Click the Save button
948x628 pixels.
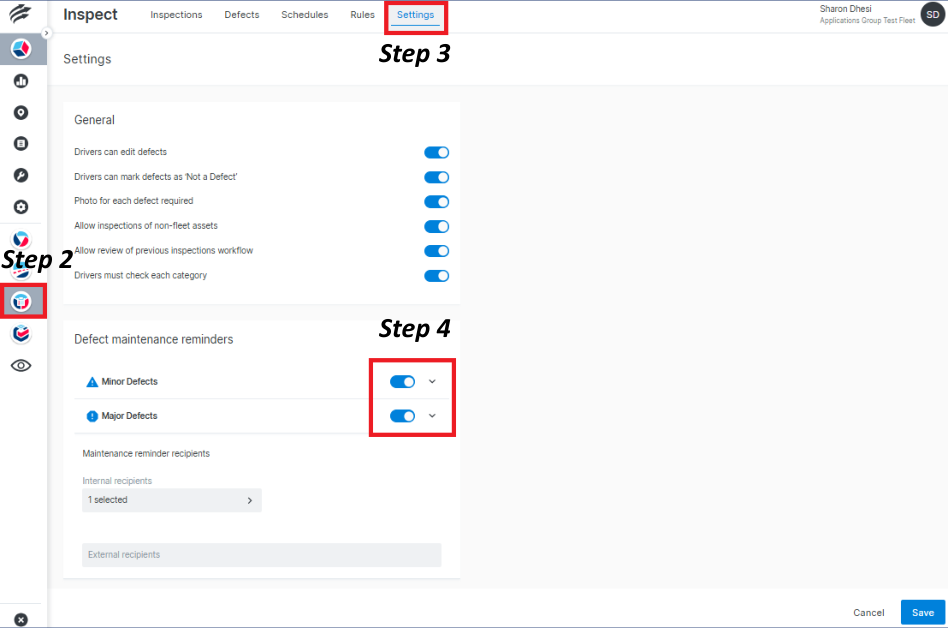[x=921, y=612]
